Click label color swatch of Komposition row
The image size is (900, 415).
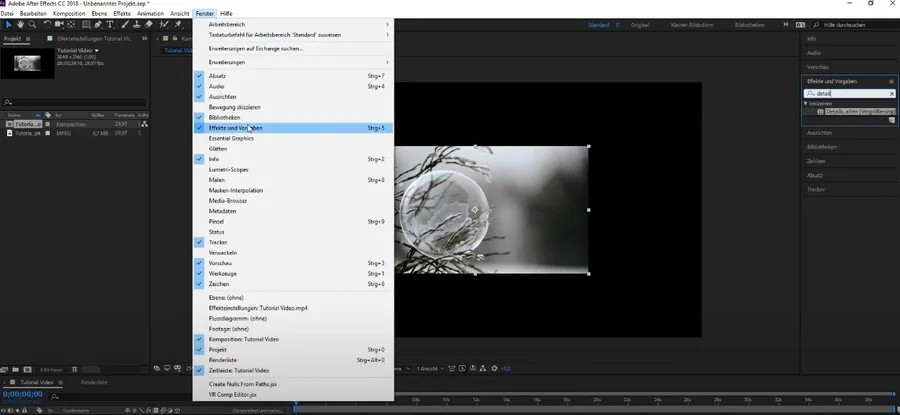click(48, 124)
